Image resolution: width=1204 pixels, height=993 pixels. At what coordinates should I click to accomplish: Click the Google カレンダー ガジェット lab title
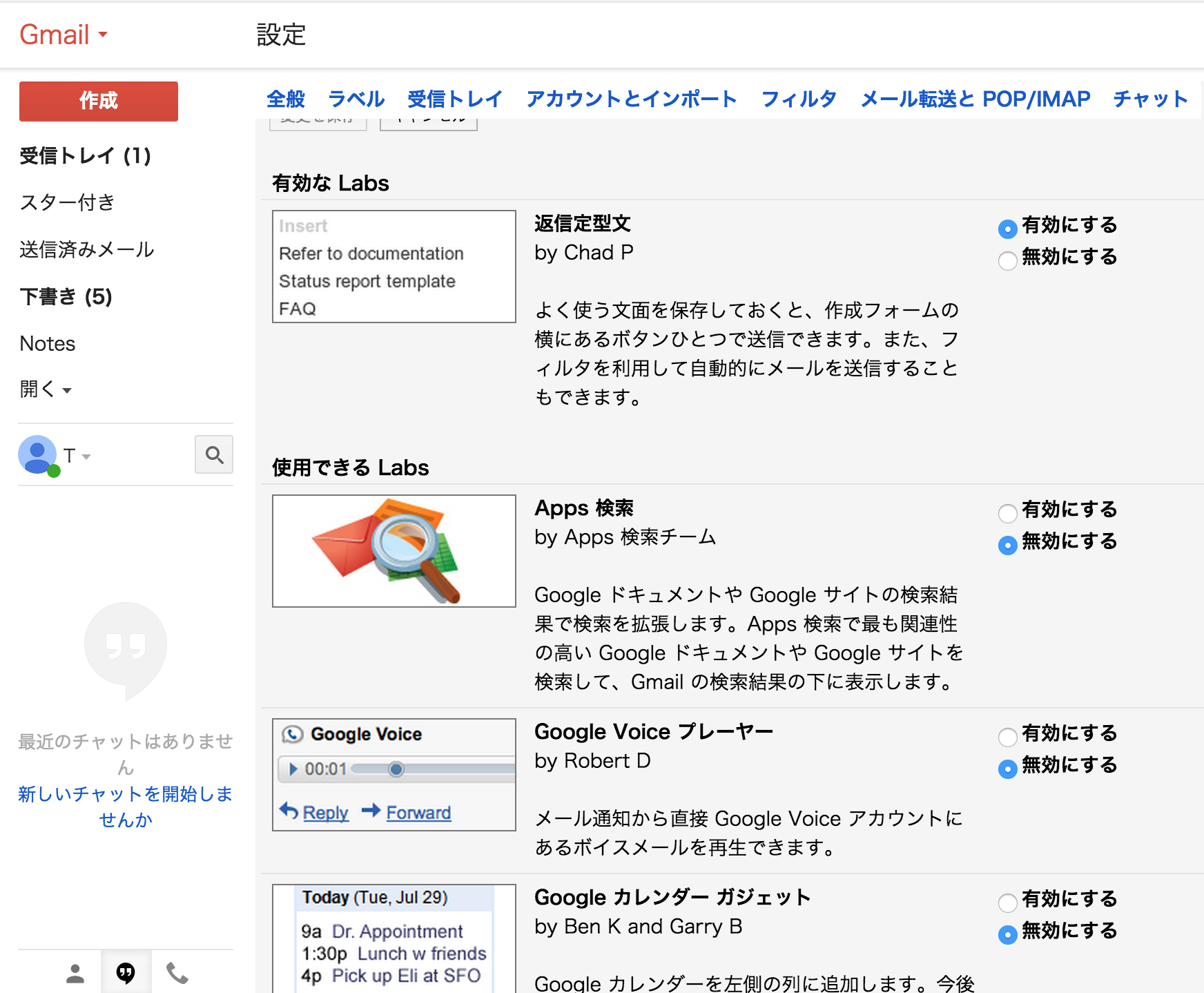tap(672, 897)
